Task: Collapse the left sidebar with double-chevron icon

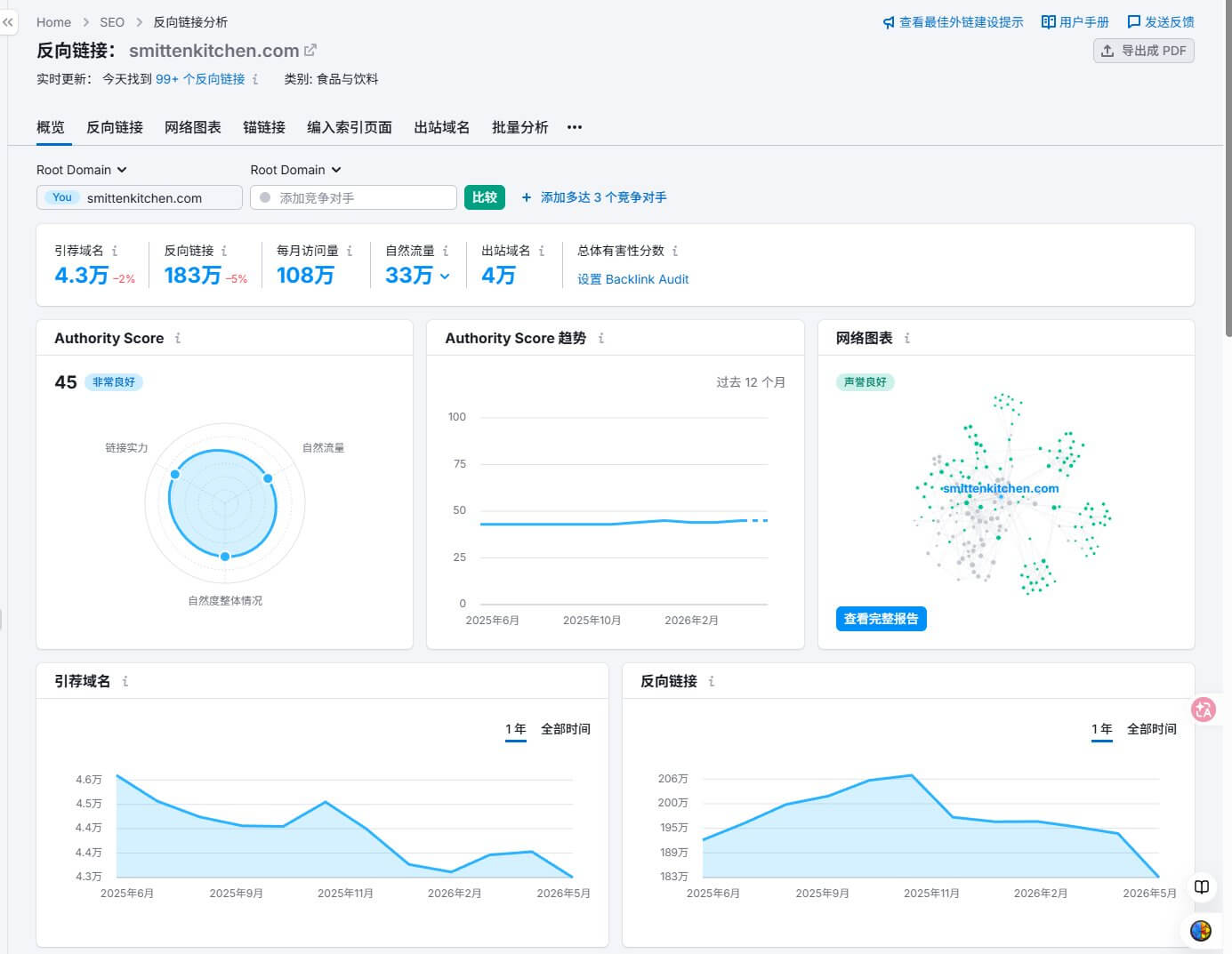Action: pyautogui.click(x=8, y=22)
